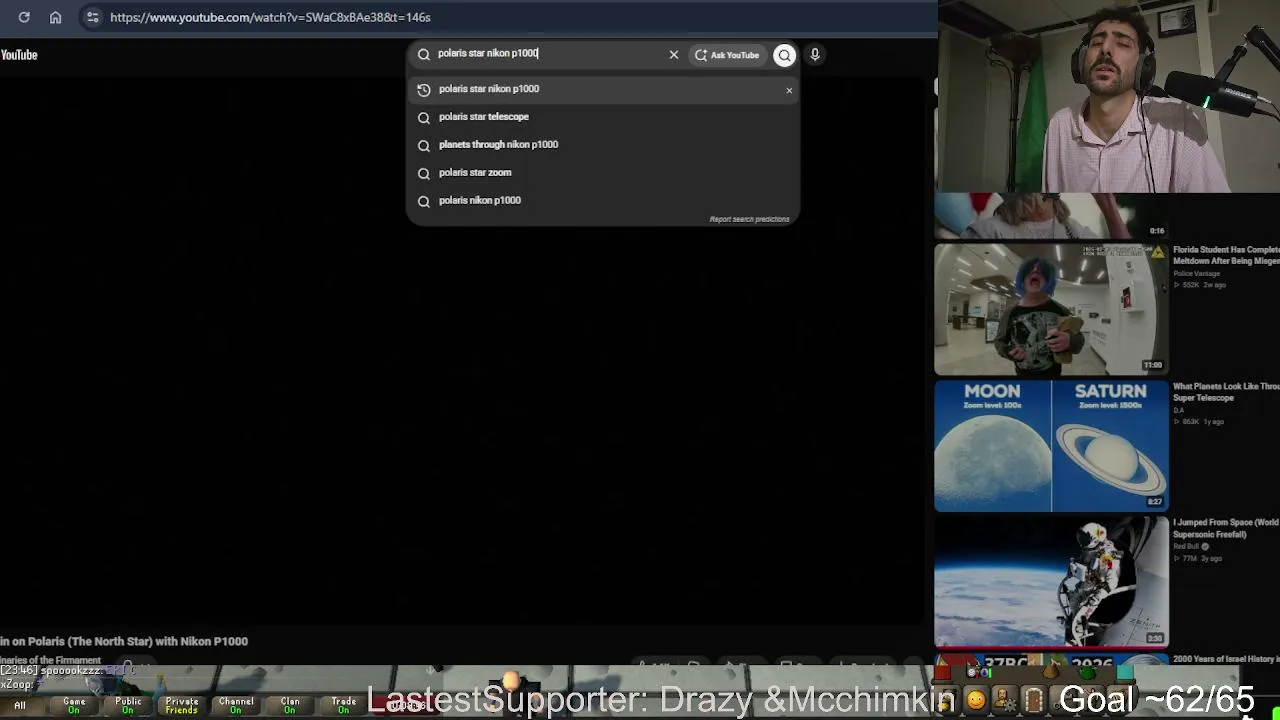The width and height of the screenshot is (1280, 720).
Task: Click search icon beside 'polaris nikon p1000'
Action: (424, 201)
